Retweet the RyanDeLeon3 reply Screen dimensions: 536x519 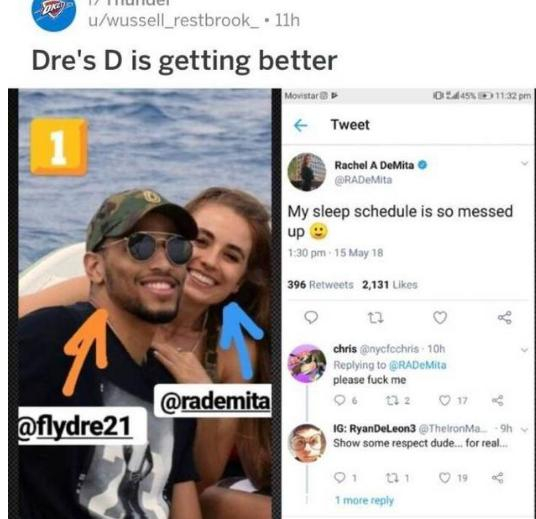click(x=391, y=478)
